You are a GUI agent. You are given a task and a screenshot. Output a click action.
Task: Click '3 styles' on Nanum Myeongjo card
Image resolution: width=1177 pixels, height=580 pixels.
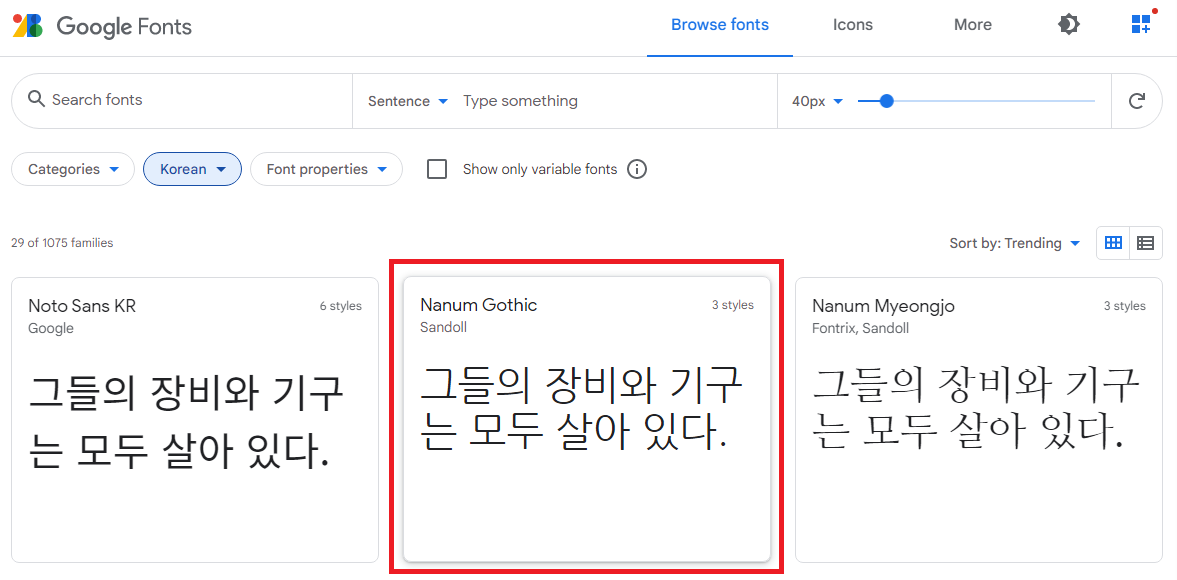tap(1124, 306)
